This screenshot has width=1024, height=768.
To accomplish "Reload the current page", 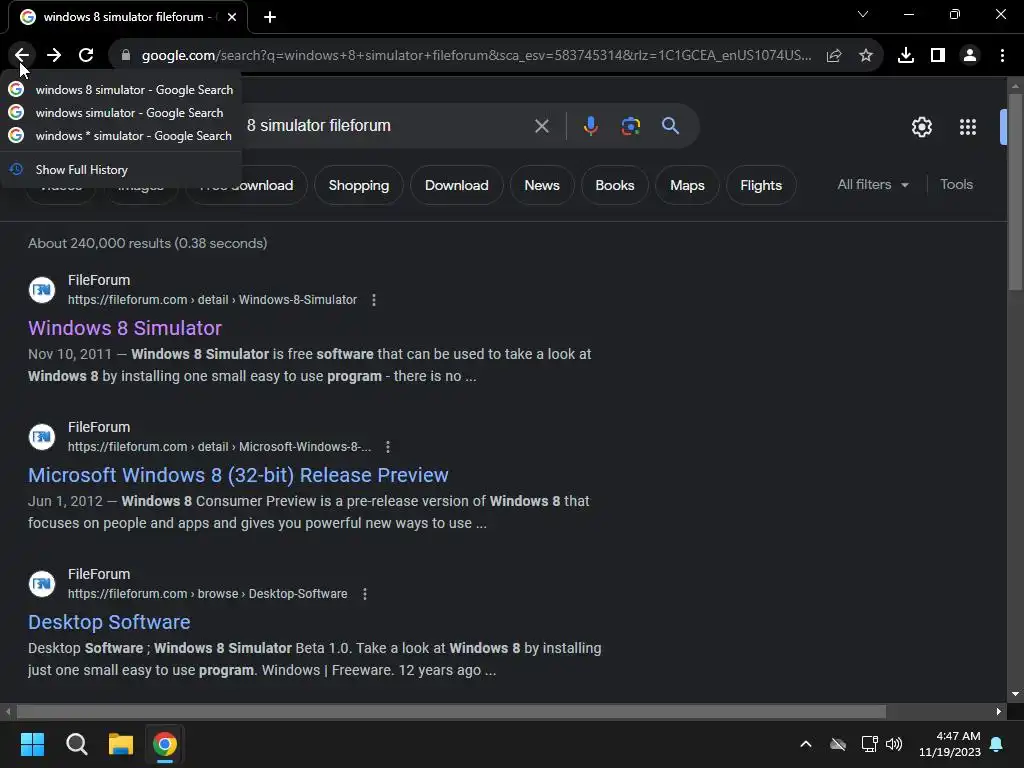I will (86, 56).
